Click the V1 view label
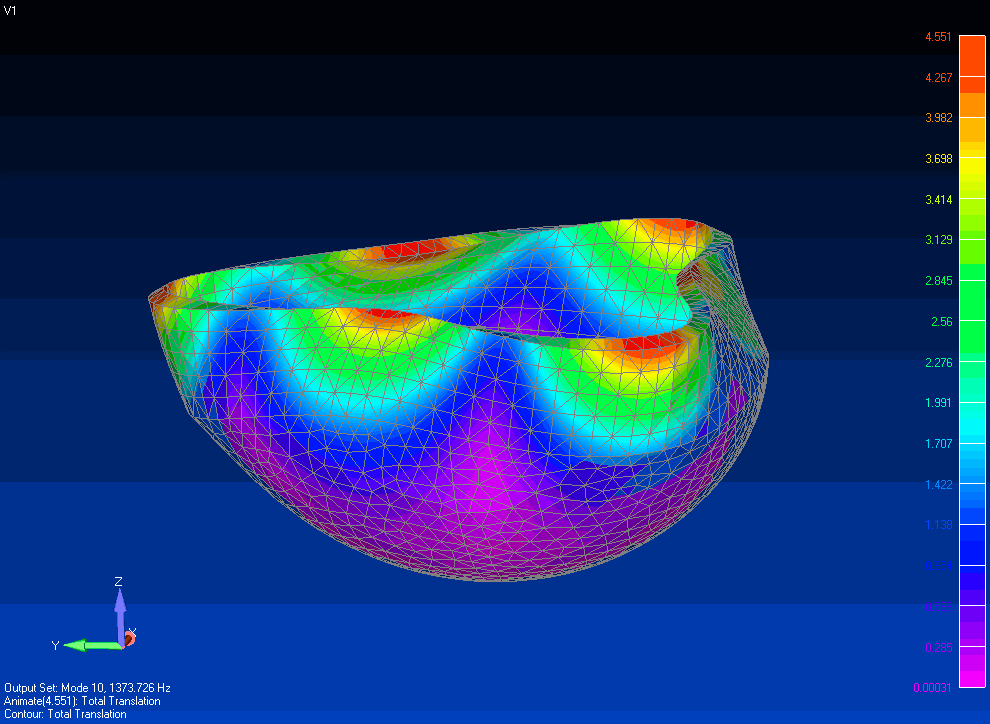Image resolution: width=990 pixels, height=724 pixels. click(11, 10)
